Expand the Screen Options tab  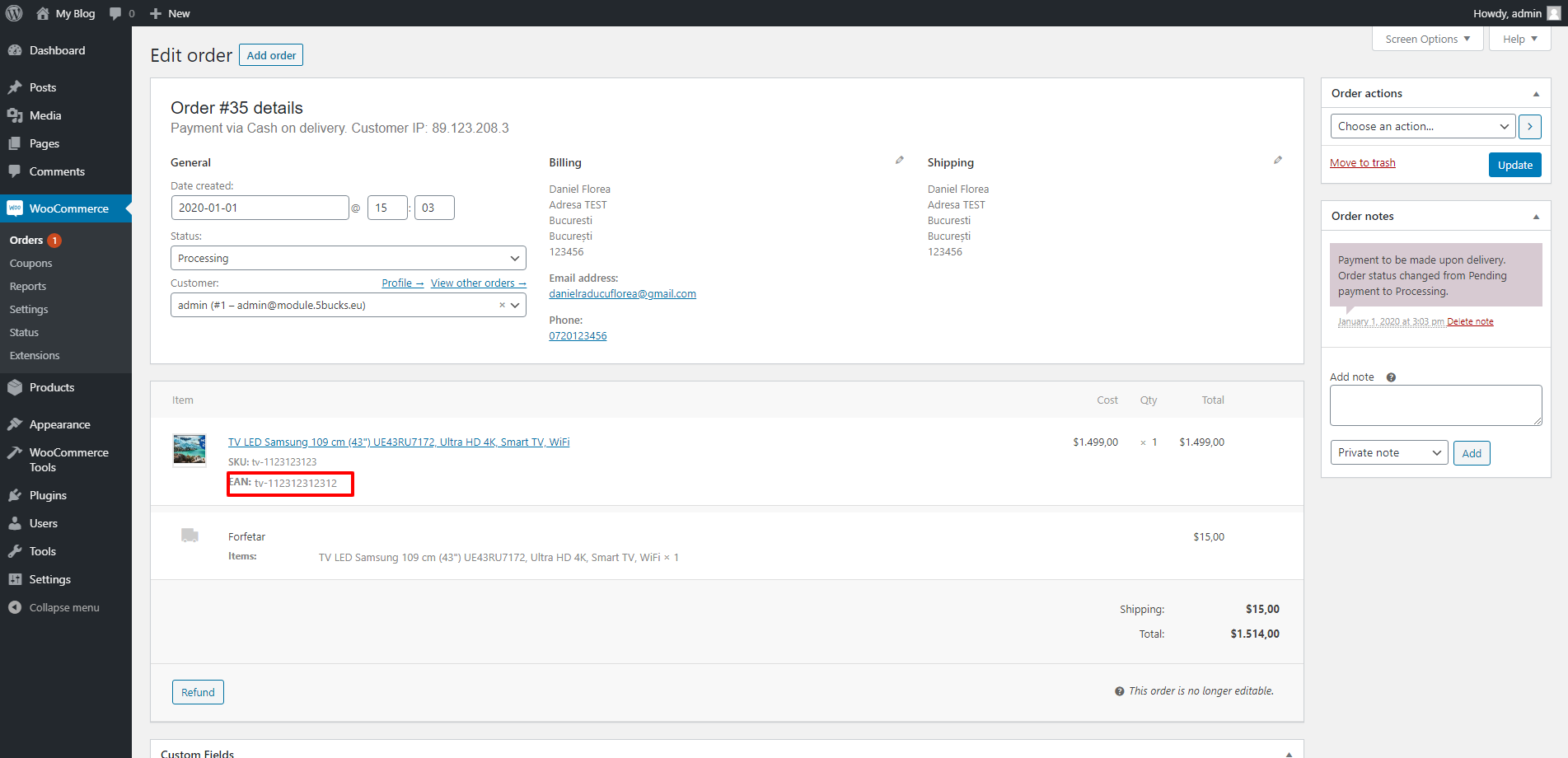coord(1427,40)
